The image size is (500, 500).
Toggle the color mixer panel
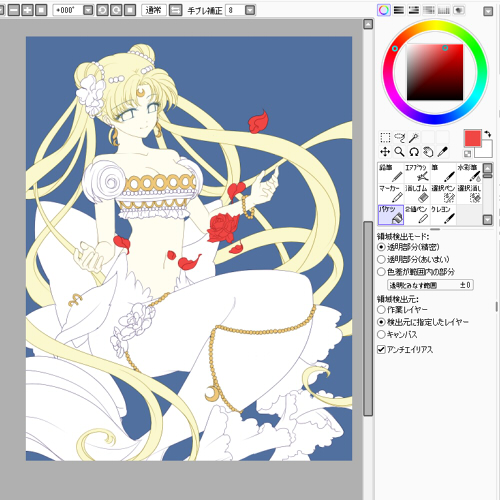pyautogui.click(x=429, y=10)
